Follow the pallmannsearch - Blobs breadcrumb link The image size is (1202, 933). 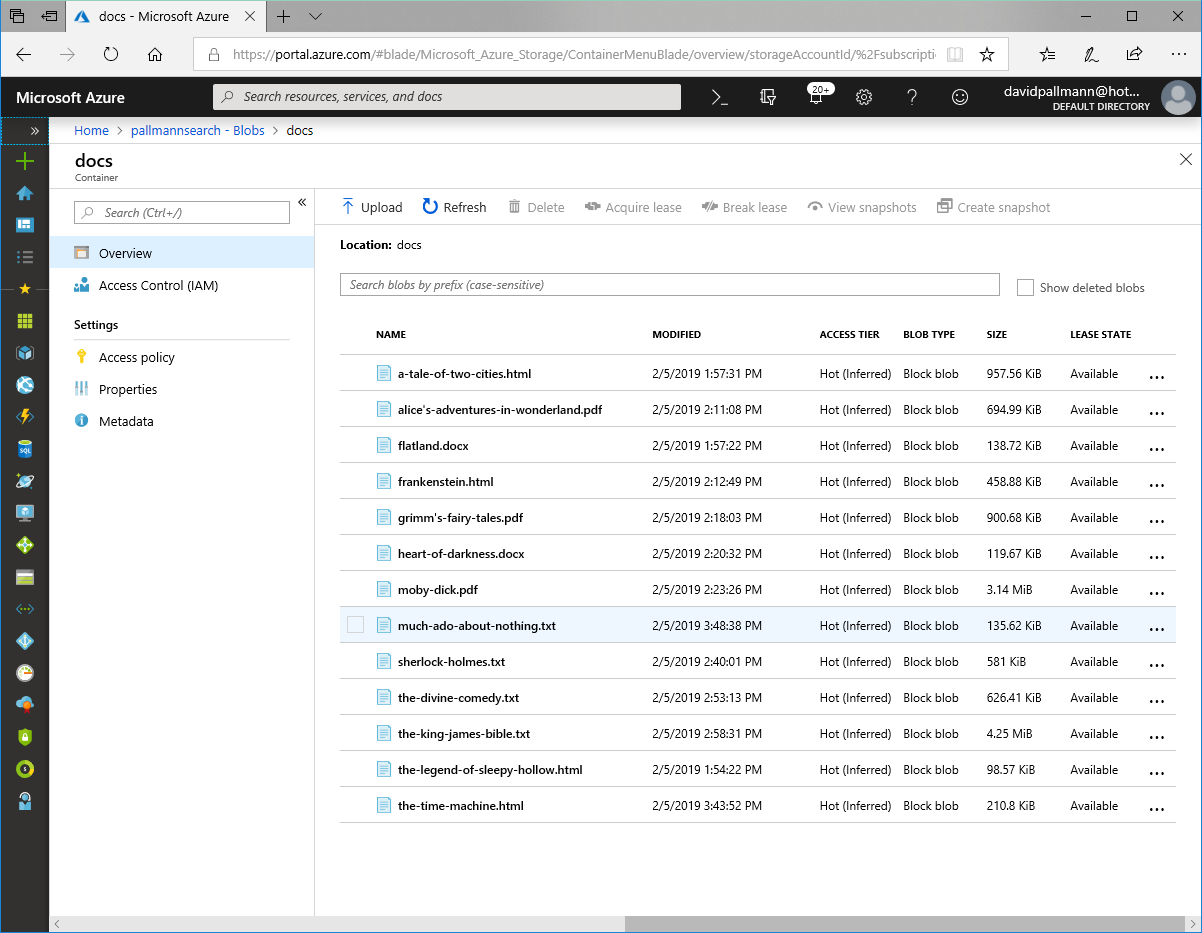point(197,130)
